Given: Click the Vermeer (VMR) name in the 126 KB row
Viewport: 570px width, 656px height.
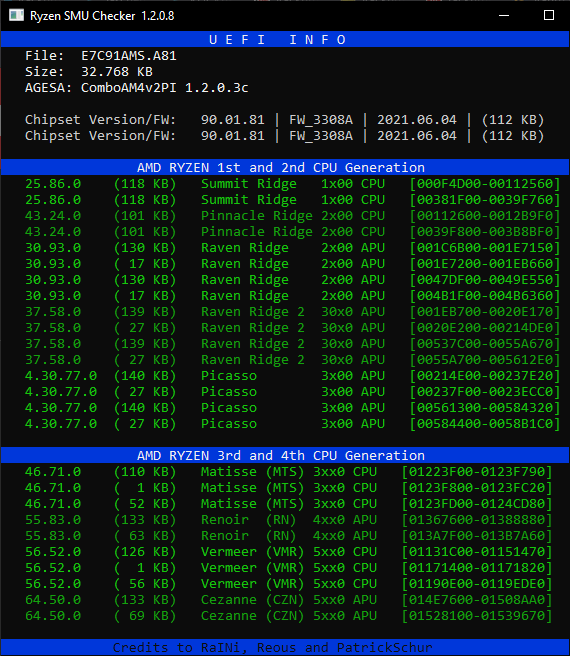Looking at the screenshot, I should coord(252,551).
